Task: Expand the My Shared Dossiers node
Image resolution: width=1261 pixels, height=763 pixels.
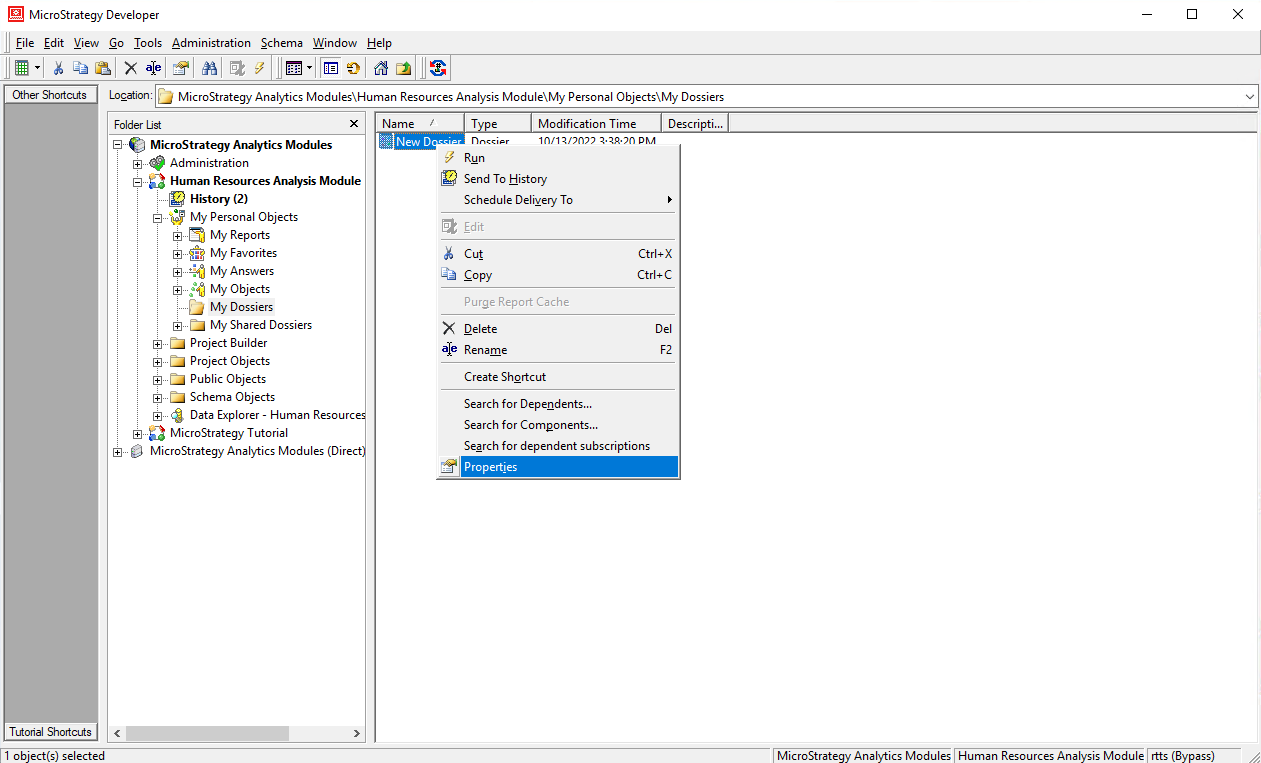Action: point(178,325)
